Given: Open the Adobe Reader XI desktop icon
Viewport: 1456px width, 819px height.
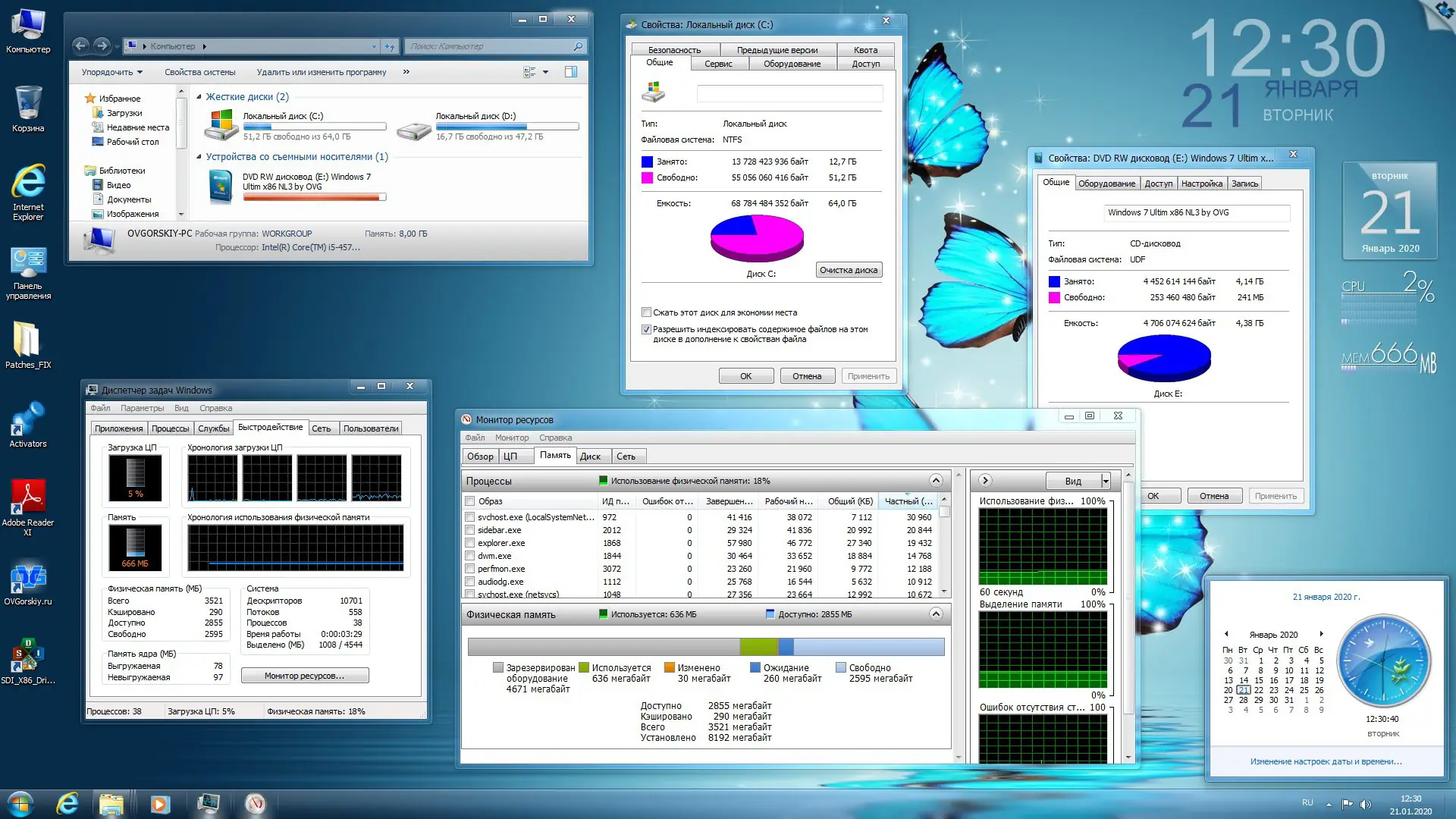Looking at the screenshot, I should click(28, 498).
